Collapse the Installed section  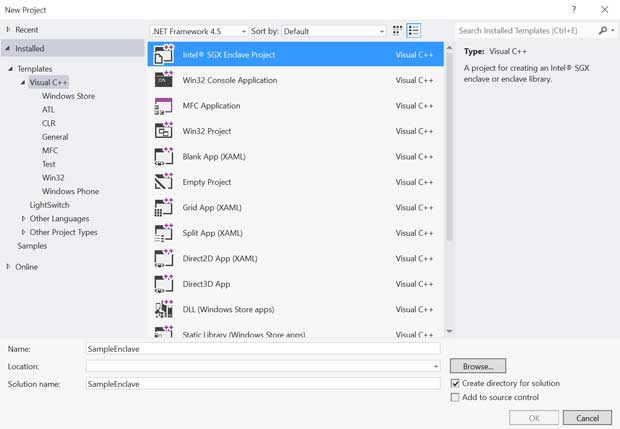[8, 48]
